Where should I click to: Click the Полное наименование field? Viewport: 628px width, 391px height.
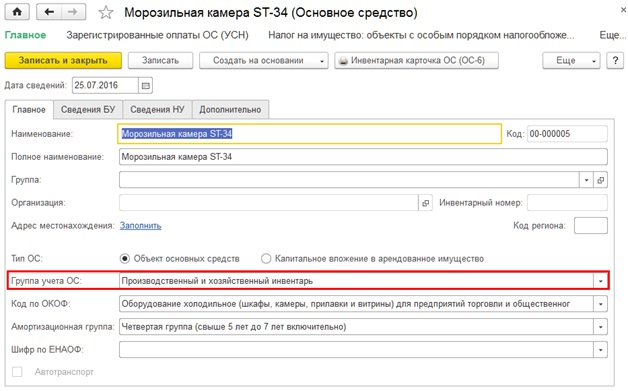pyautogui.click(x=363, y=157)
